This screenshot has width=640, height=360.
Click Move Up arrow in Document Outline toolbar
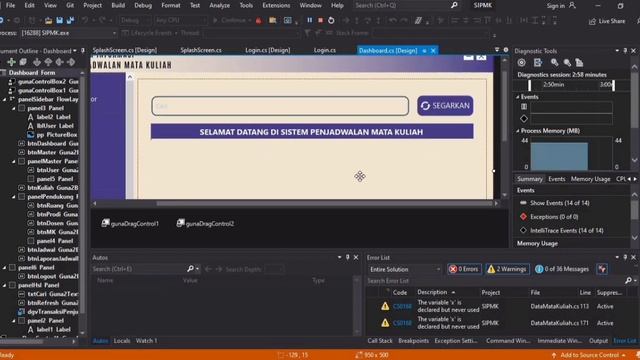pyautogui.click(x=48, y=62)
